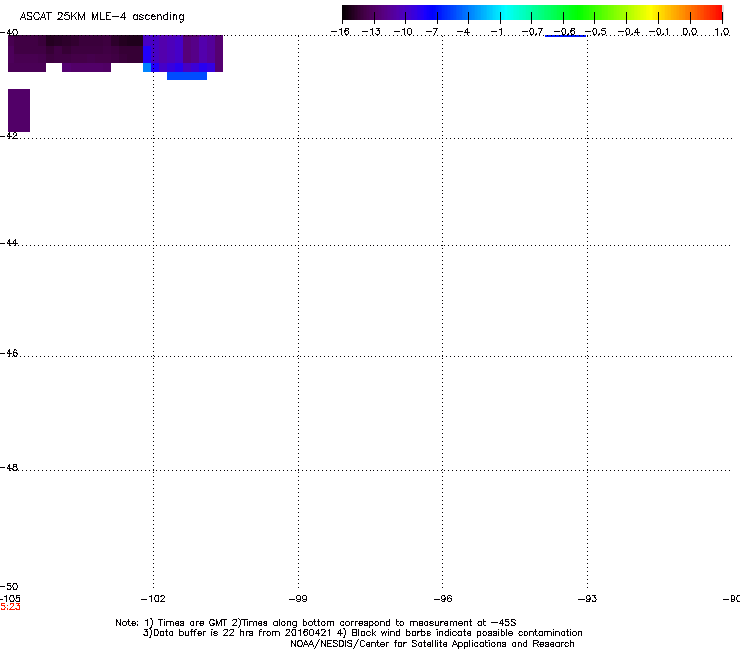The width and height of the screenshot is (740, 650).
Task: Click the -93 longitude axis label
Action: pos(588,599)
